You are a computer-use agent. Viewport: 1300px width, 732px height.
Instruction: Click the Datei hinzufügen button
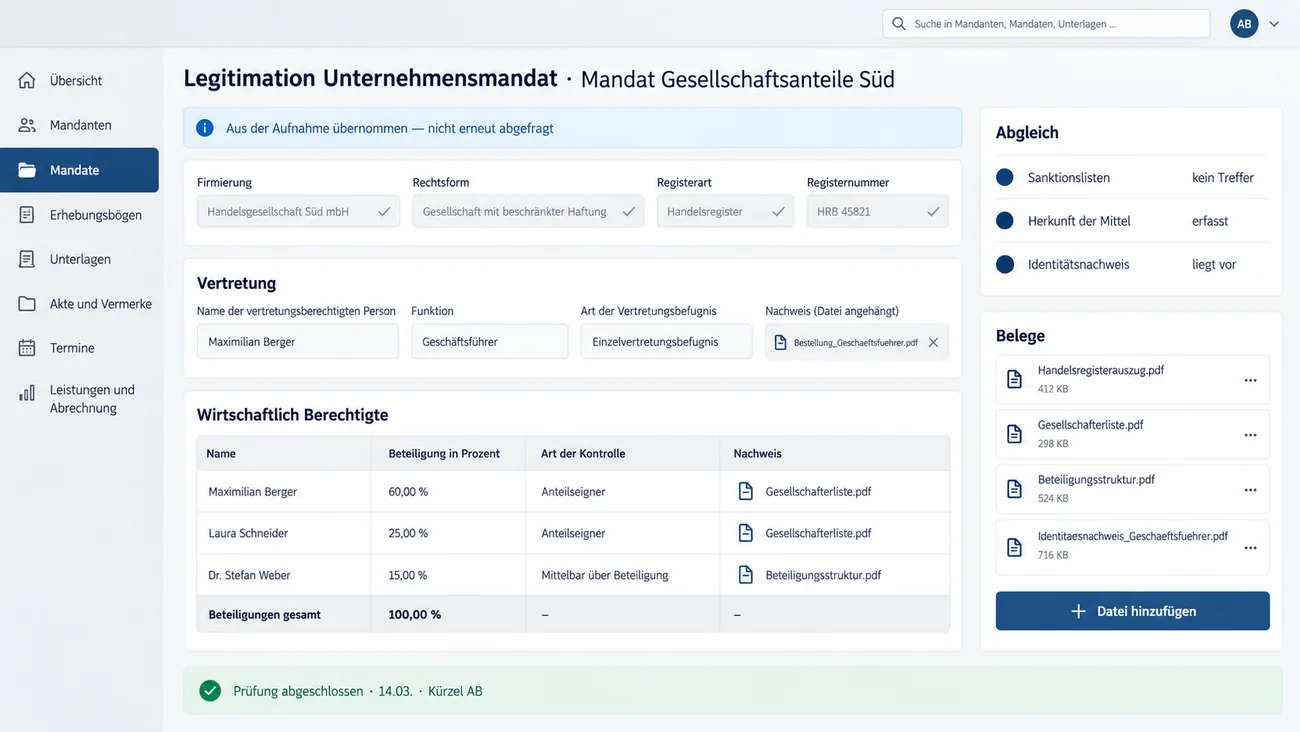coord(1133,611)
